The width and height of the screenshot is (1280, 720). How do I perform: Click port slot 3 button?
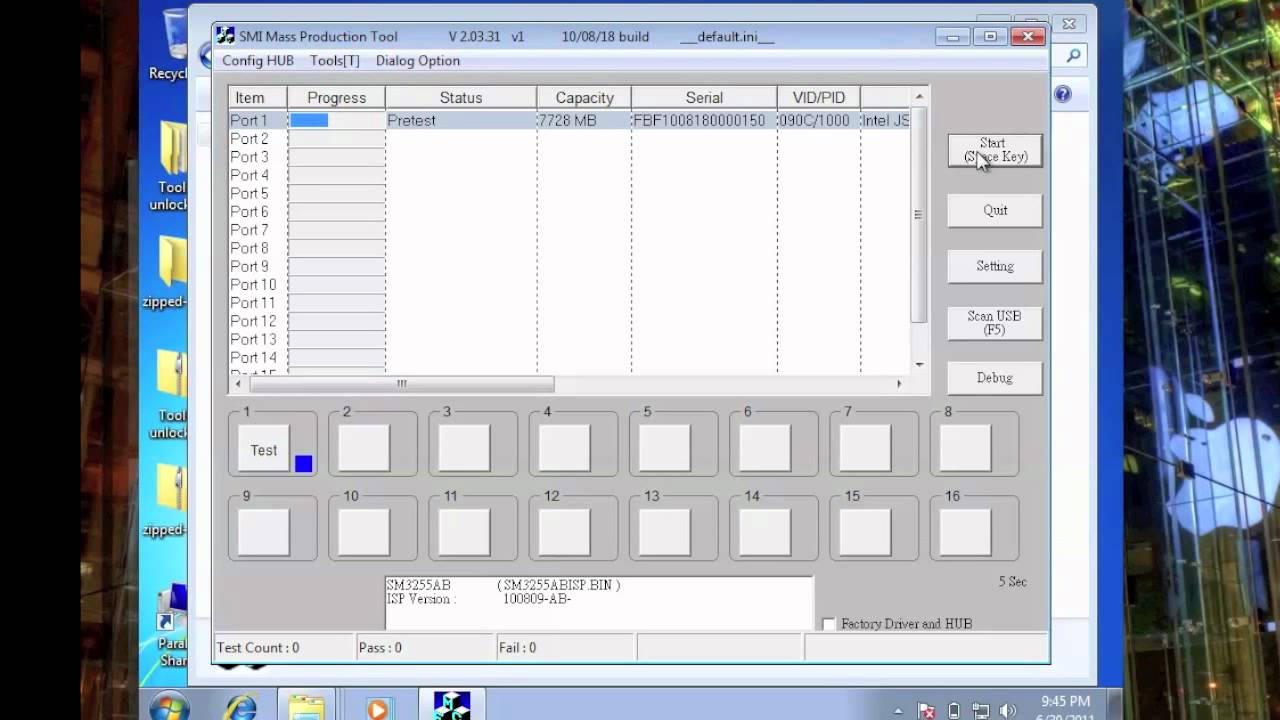[x=464, y=448]
